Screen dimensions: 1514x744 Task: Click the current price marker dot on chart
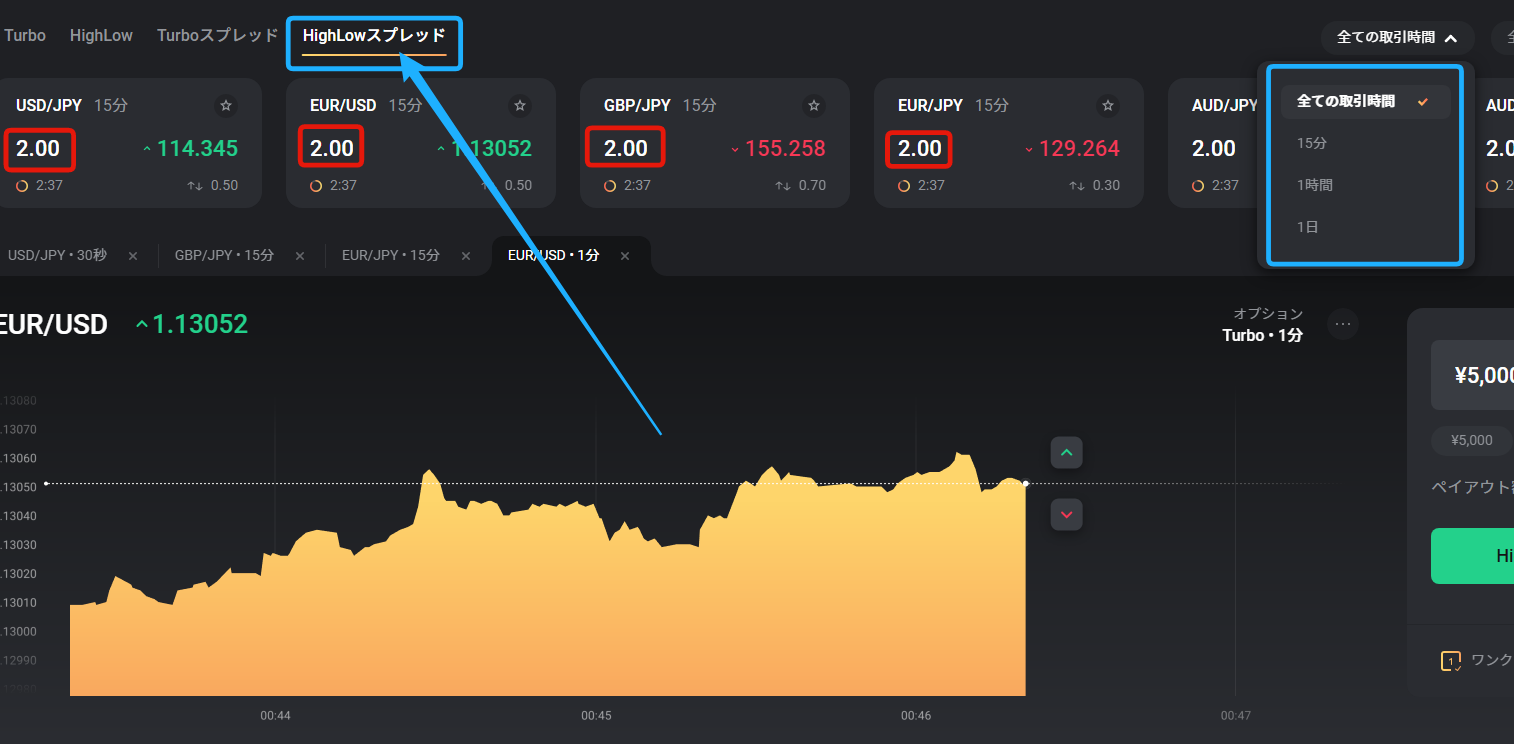point(1026,484)
